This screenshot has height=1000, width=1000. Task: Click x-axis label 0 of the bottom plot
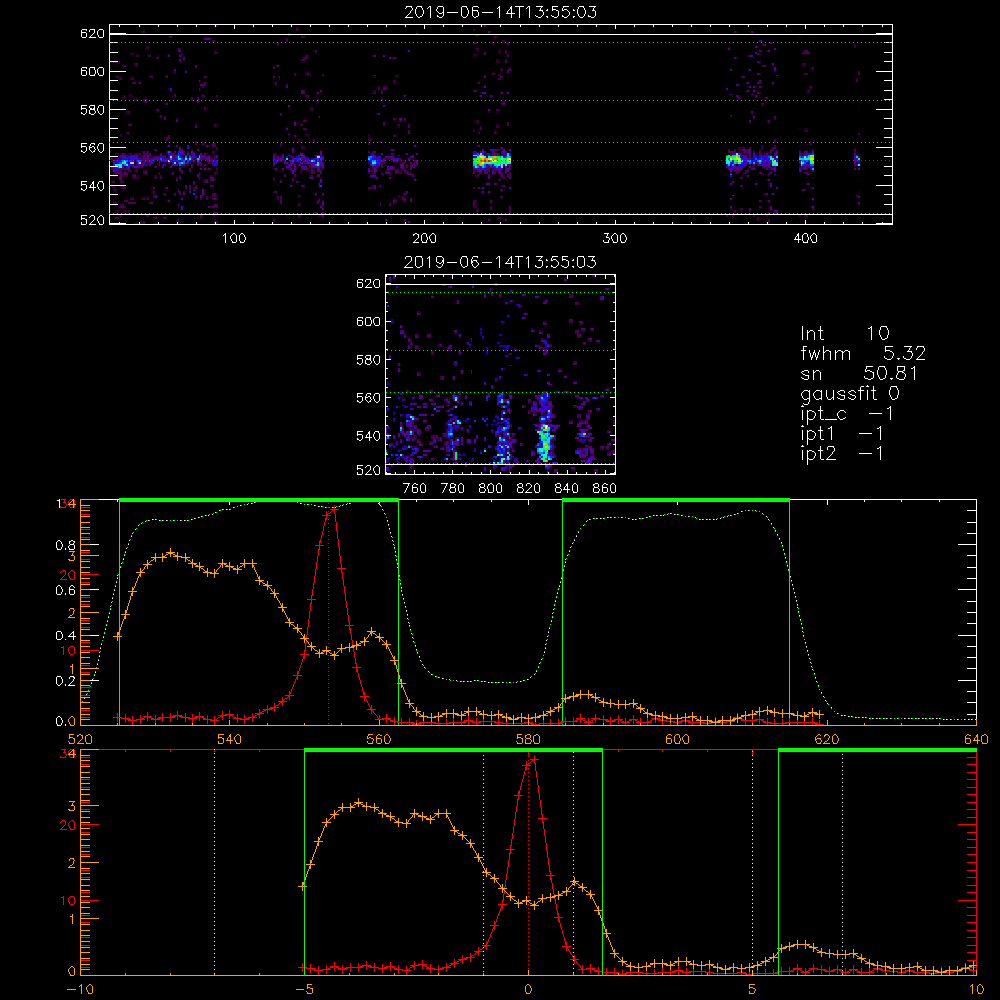[528, 990]
